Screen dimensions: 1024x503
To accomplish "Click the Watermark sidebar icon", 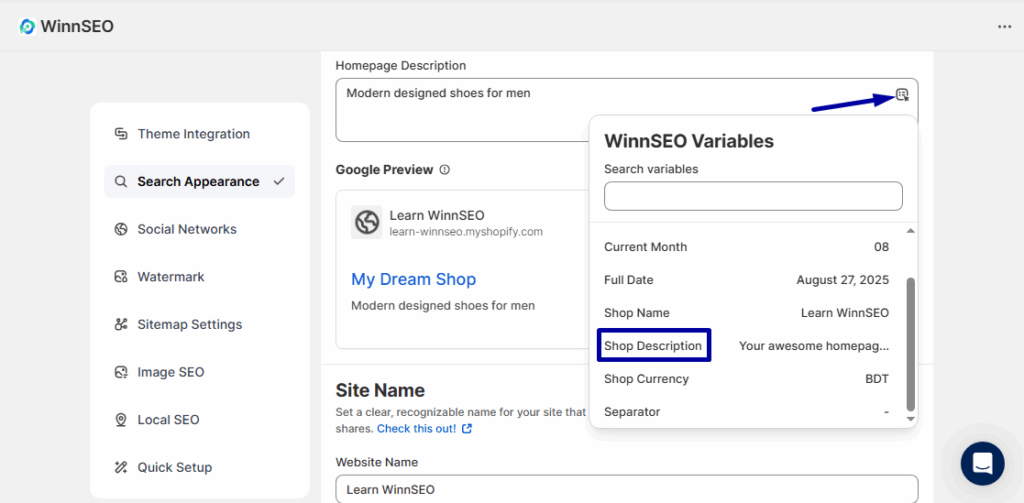I will (121, 277).
